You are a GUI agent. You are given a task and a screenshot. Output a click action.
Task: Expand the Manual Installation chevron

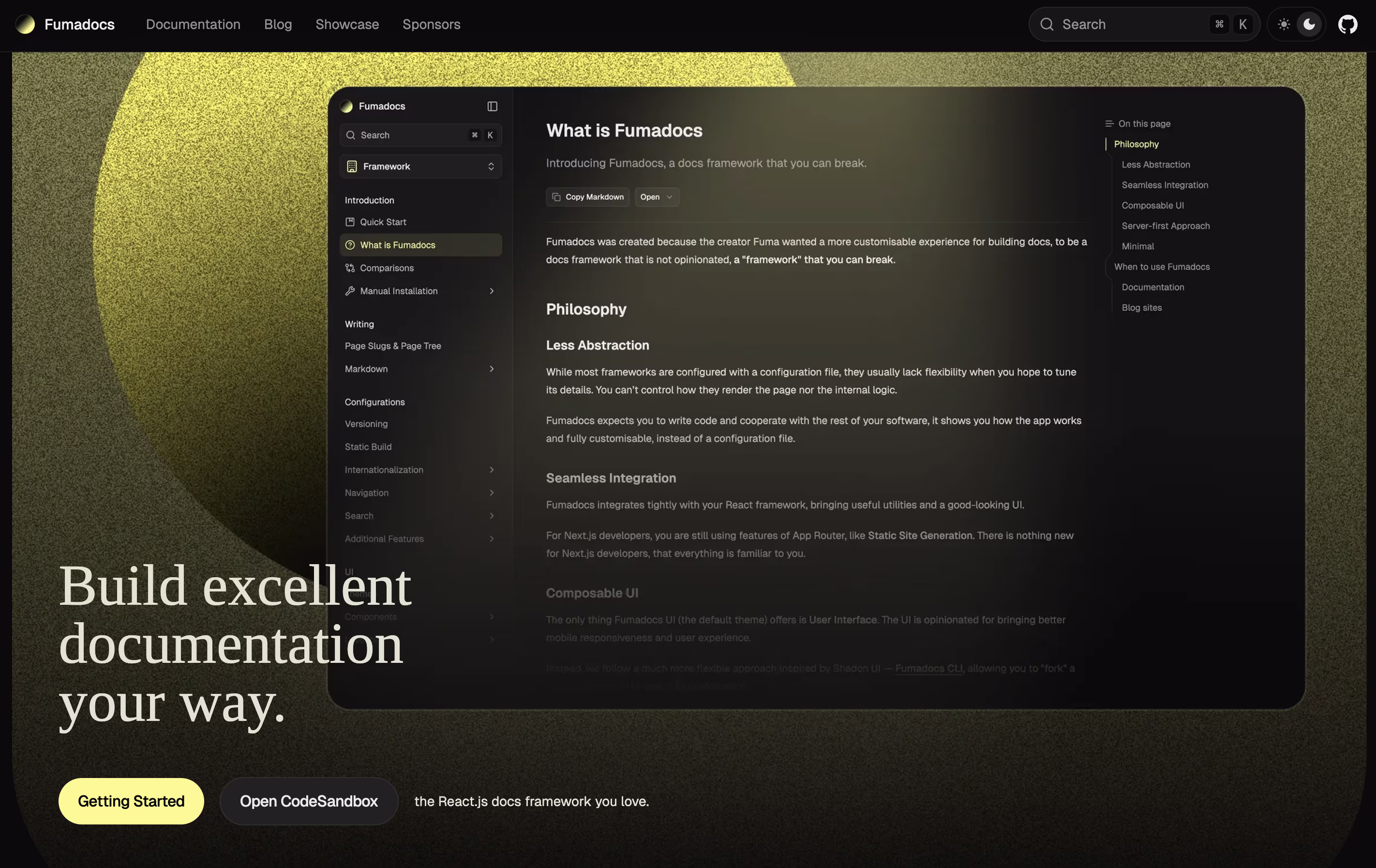coord(492,291)
